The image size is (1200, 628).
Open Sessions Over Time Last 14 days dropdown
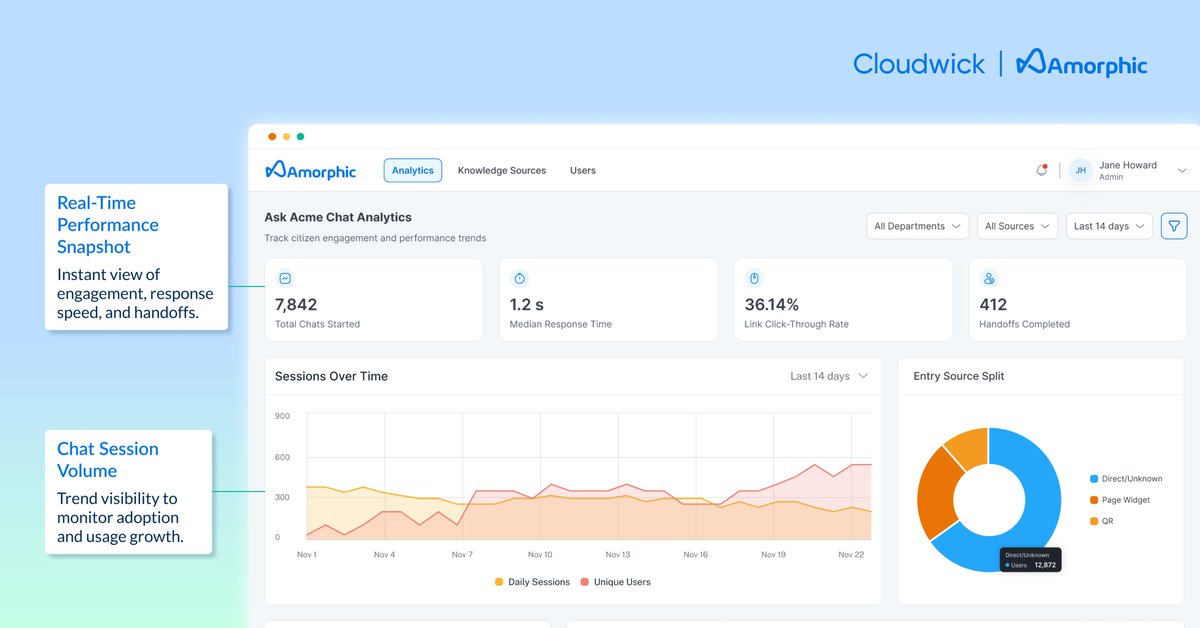(x=829, y=376)
